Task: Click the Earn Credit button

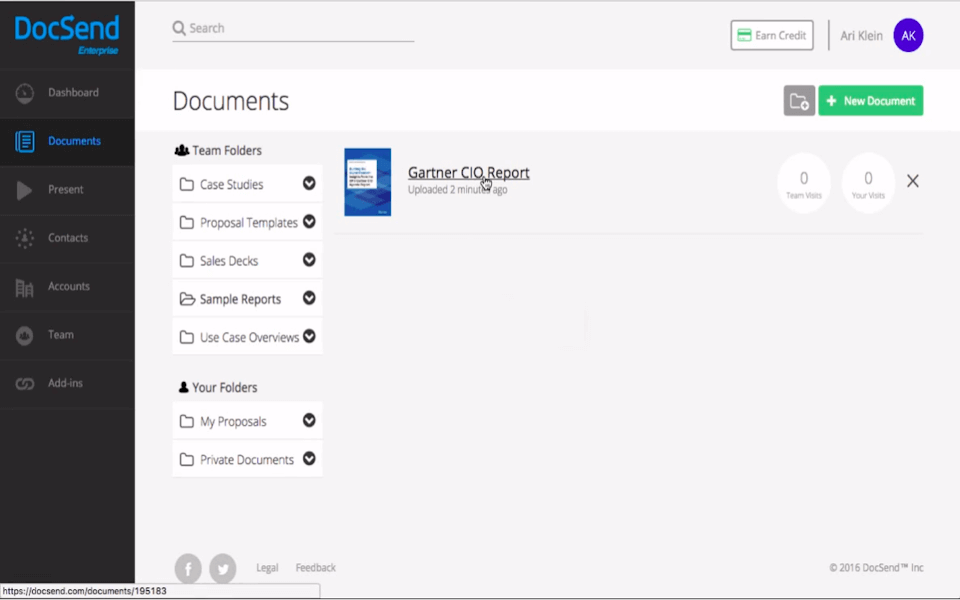Action: pyautogui.click(x=772, y=36)
